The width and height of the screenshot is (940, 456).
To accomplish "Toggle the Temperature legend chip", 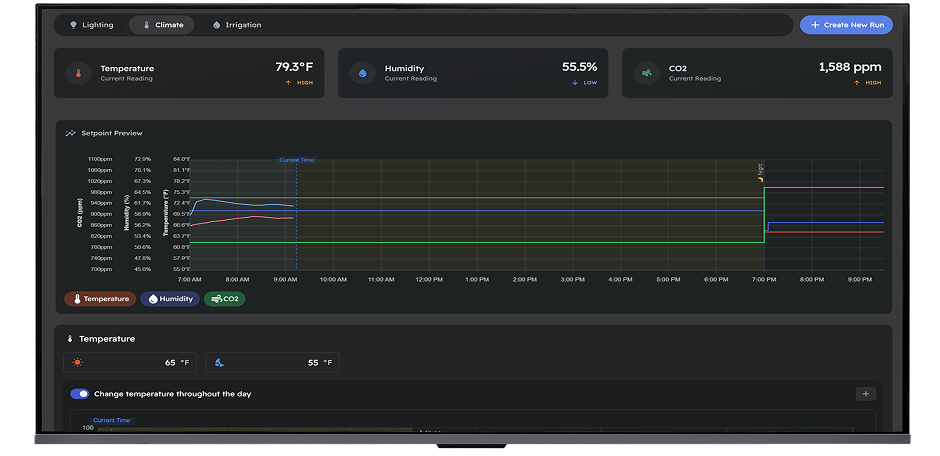I will 100,299.
